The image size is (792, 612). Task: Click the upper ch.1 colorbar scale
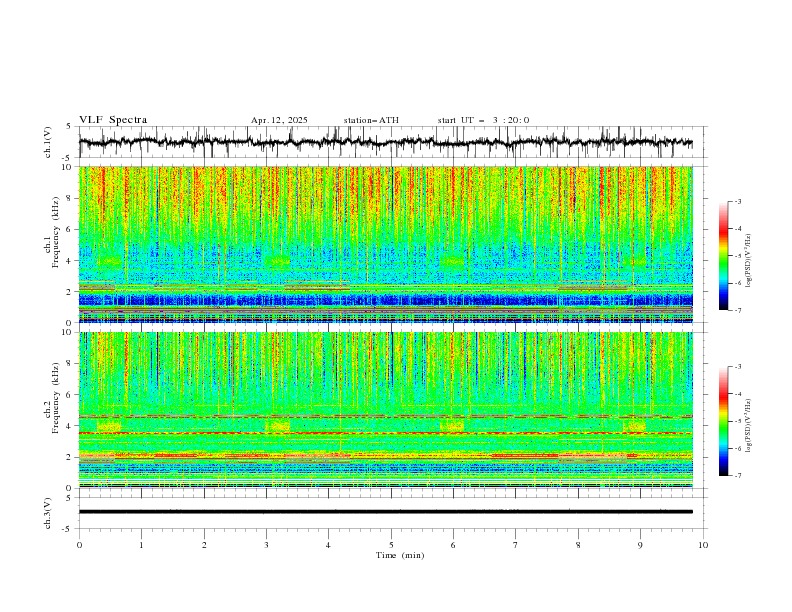coord(723,256)
